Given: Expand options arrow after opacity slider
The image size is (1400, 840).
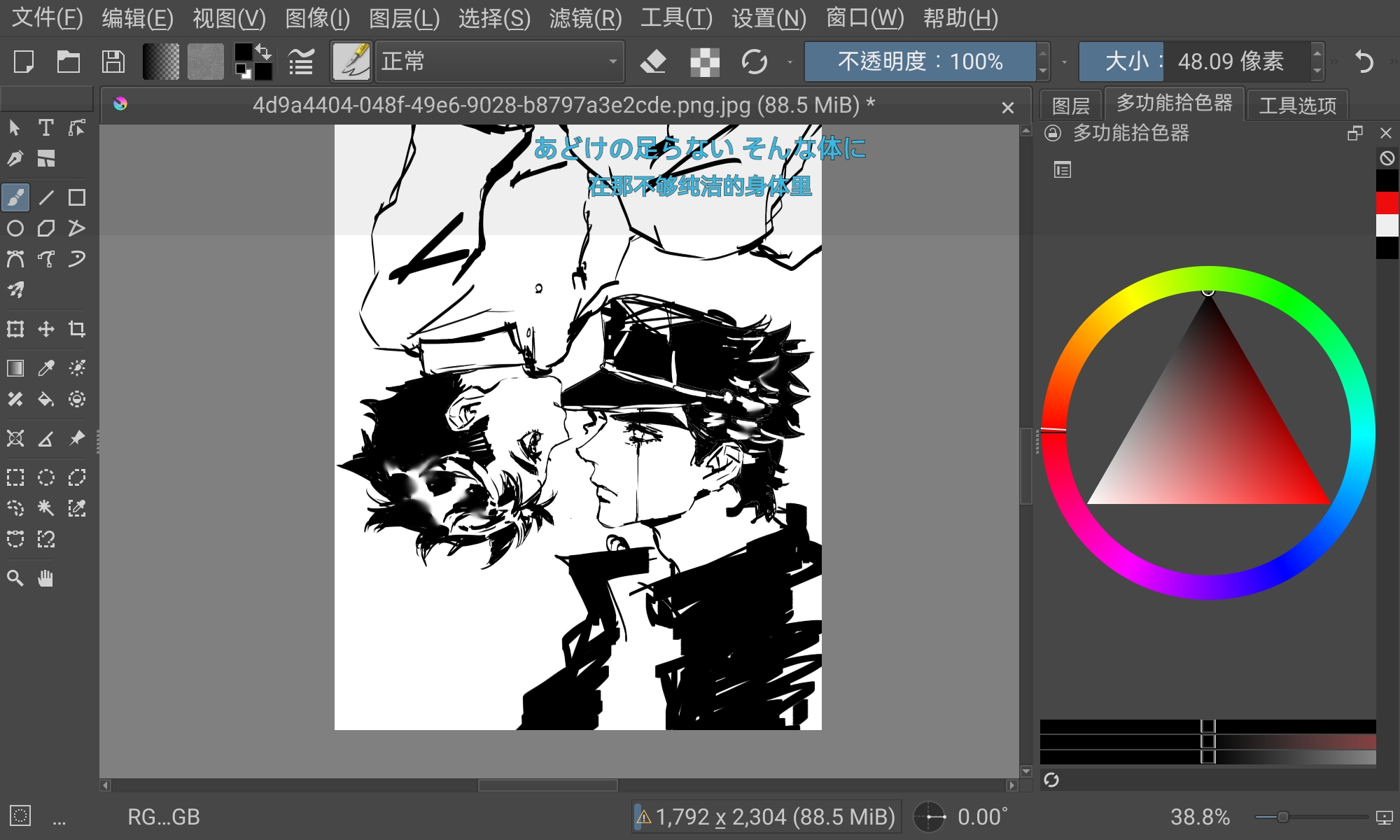Looking at the screenshot, I should point(1064,62).
